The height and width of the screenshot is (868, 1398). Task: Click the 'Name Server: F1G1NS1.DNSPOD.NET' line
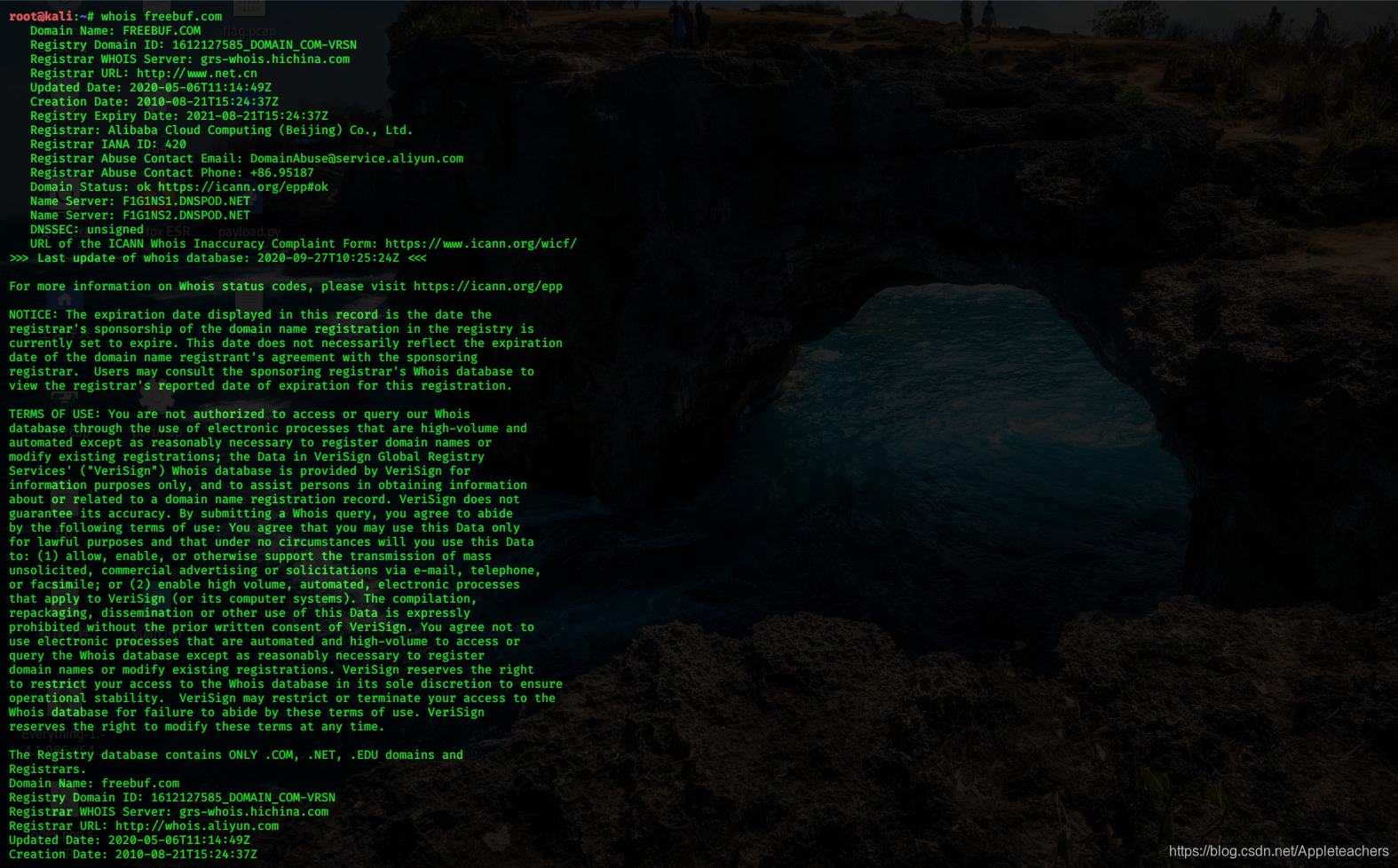140,201
